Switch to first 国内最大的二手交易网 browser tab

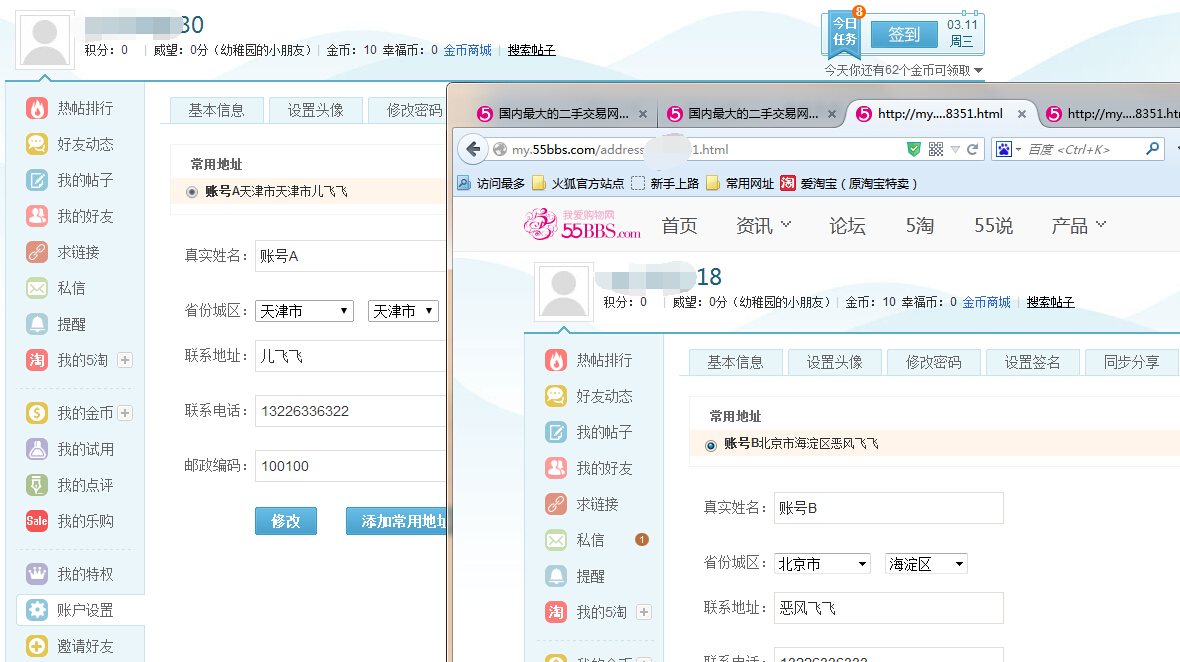click(561, 114)
